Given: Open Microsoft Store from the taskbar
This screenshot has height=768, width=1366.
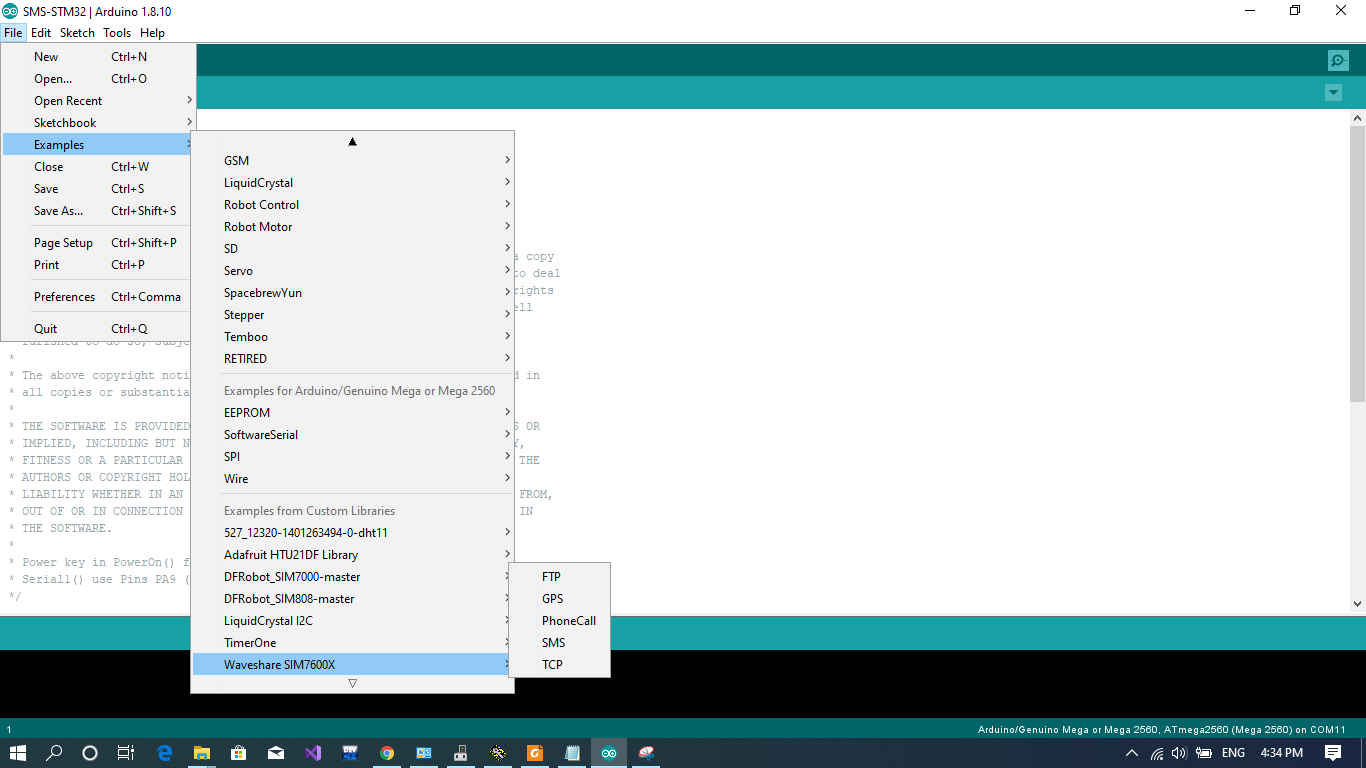Looking at the screenshot, I should (x=239, y=753).
